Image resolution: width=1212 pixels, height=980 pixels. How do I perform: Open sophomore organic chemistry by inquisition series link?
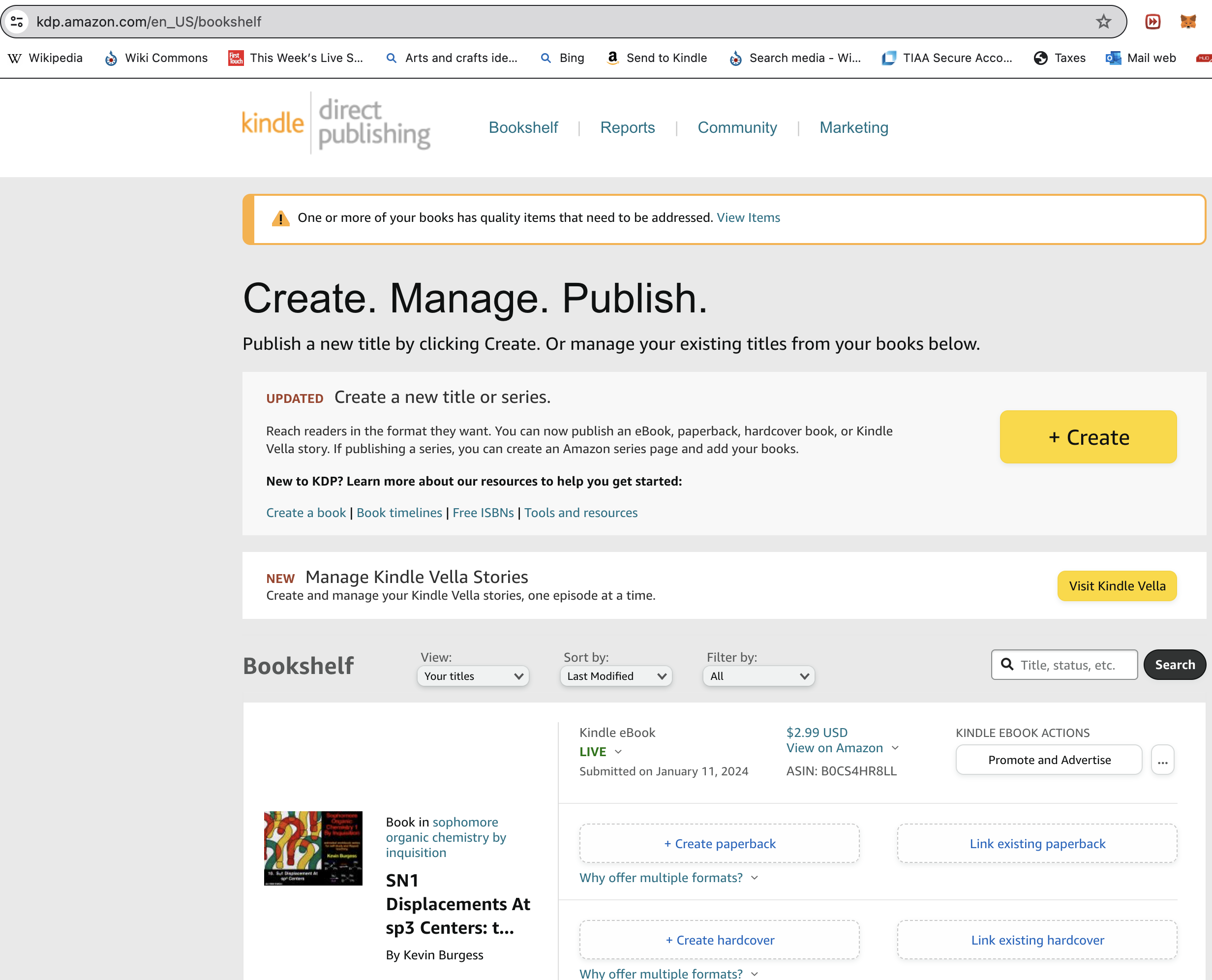[446, 838]
